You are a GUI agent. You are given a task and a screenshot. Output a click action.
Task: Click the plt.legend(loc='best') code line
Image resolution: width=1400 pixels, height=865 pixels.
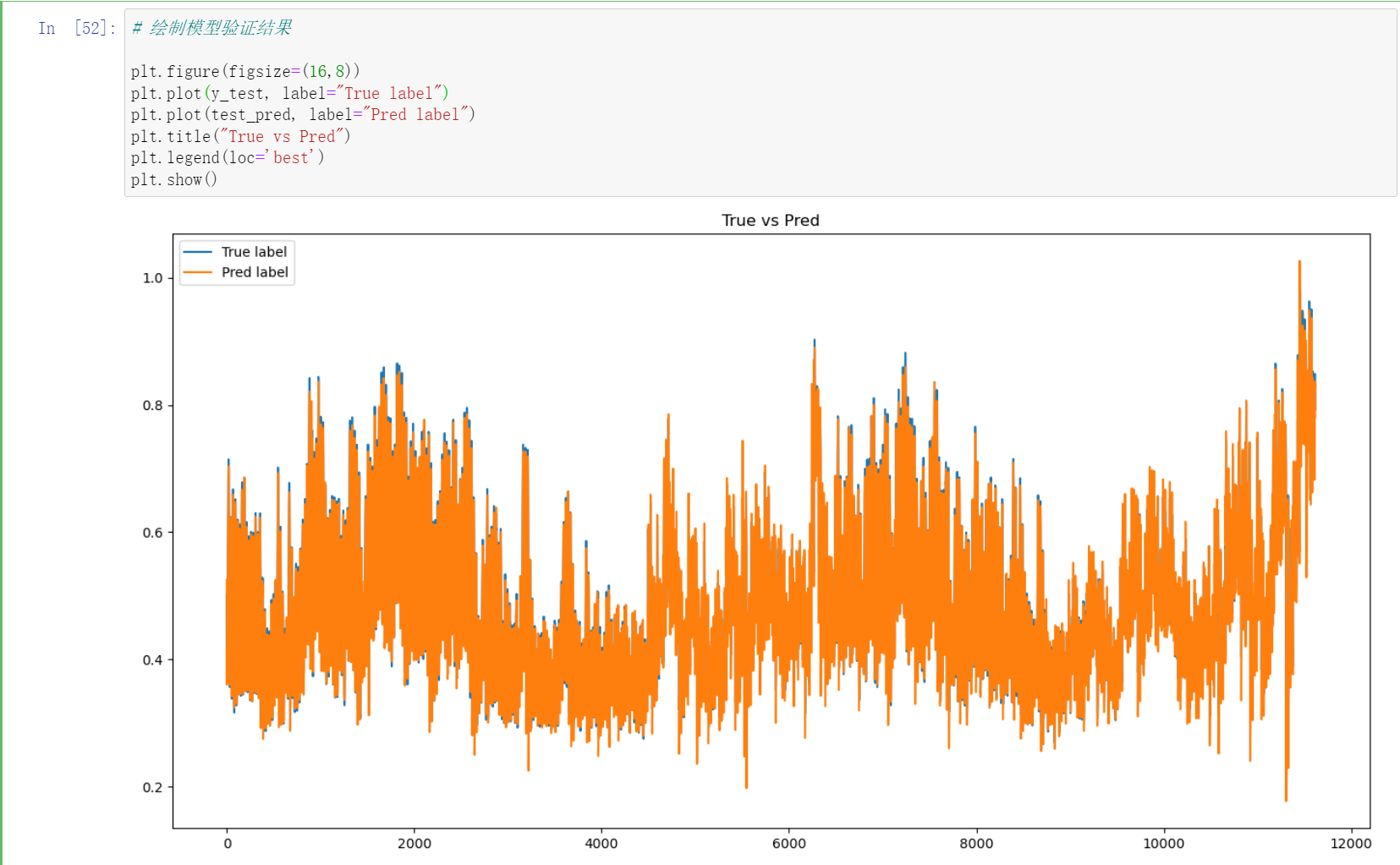(x=228, y=157)
